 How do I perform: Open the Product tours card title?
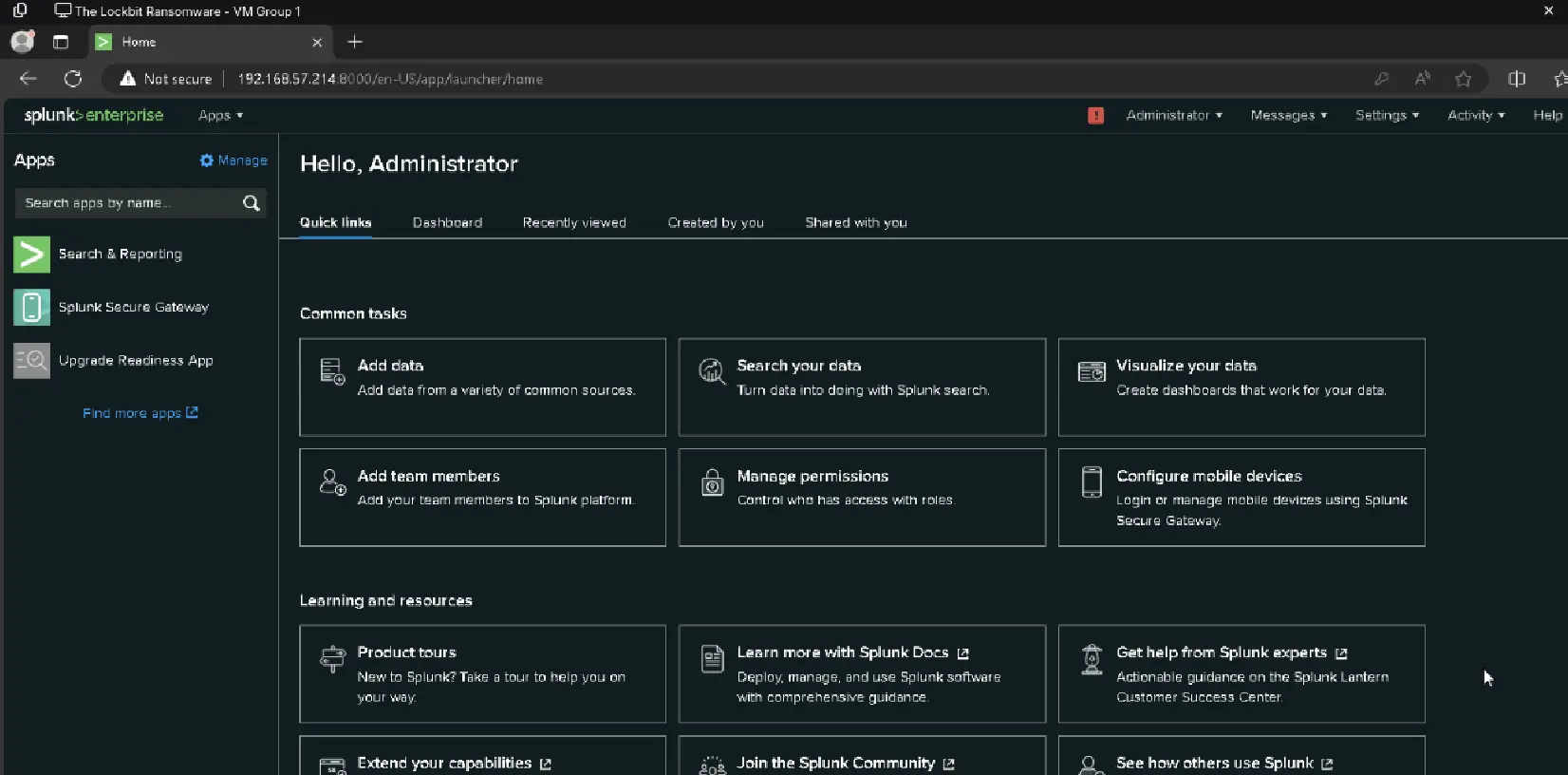tap(406, 652)
